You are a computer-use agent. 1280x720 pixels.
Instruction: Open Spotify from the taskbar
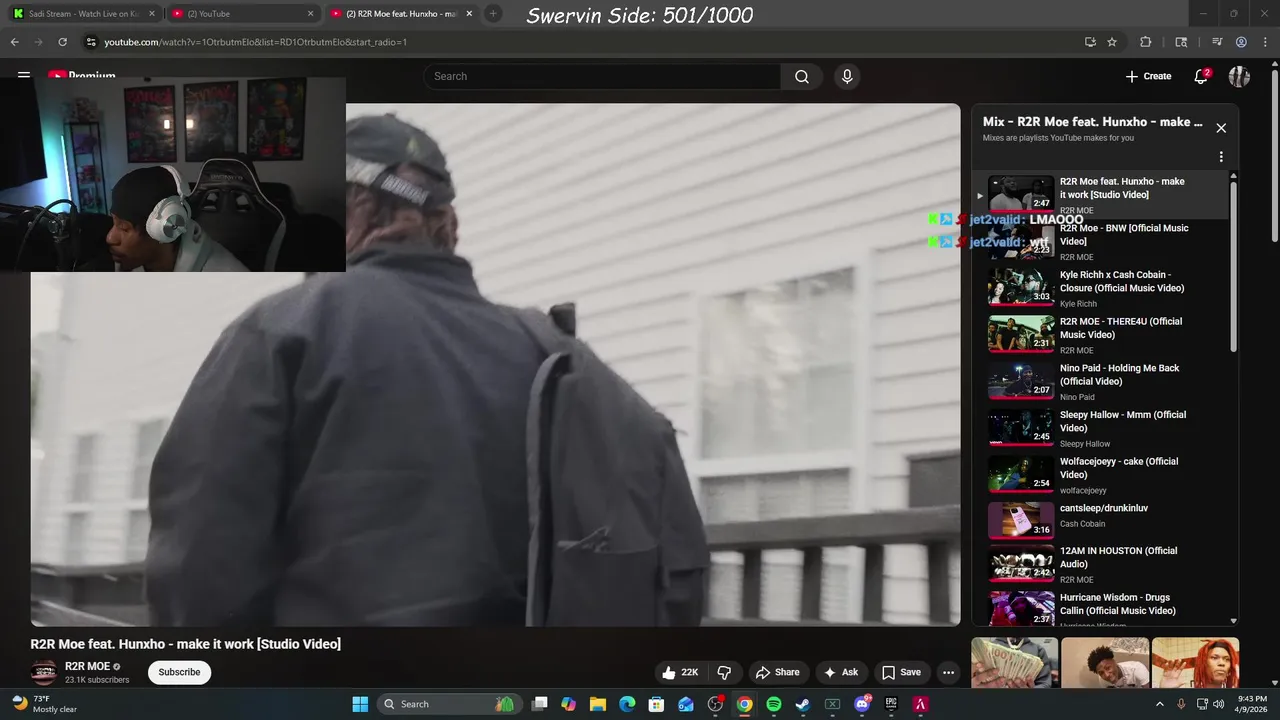pos(773,704)
